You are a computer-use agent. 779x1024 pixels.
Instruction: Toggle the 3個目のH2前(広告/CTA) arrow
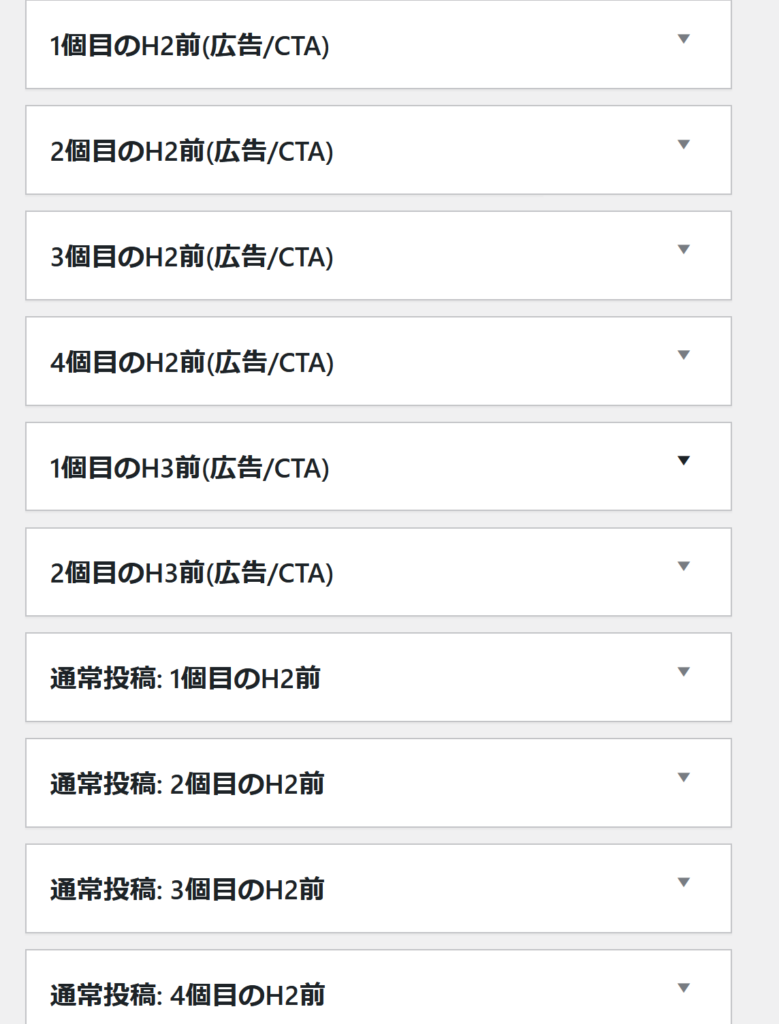(684, 250)
